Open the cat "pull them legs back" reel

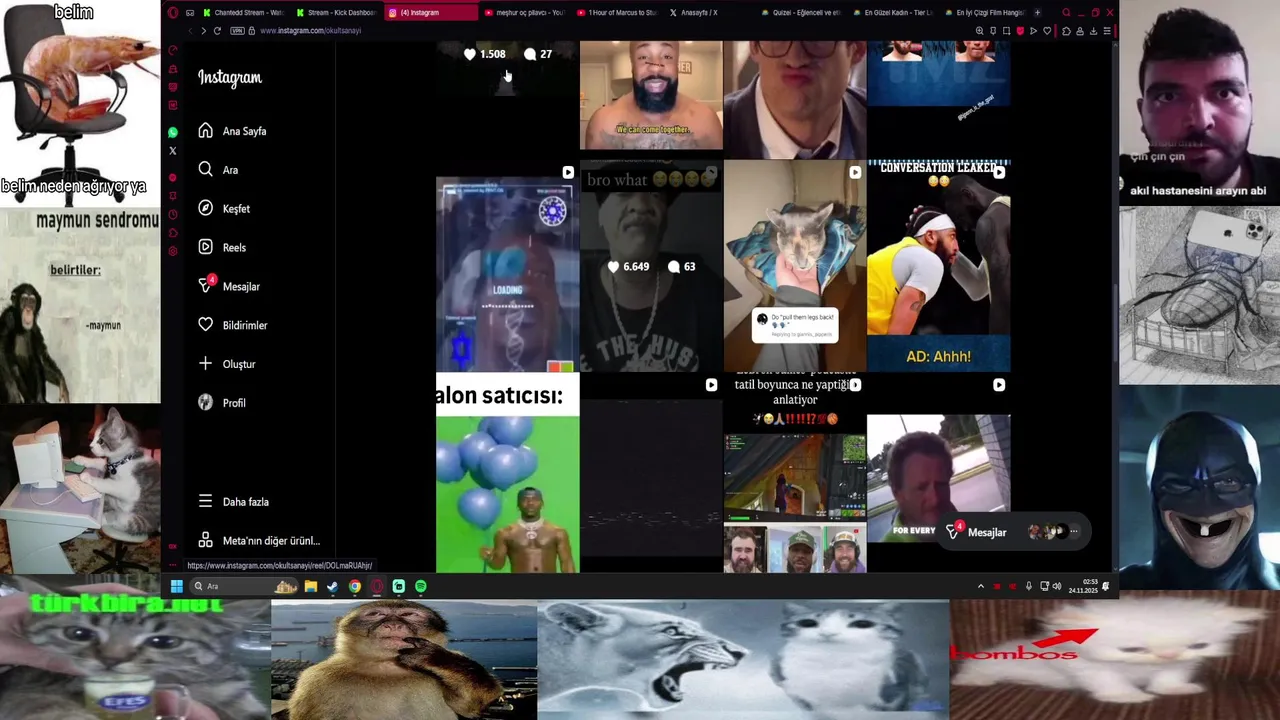[795, 266]
